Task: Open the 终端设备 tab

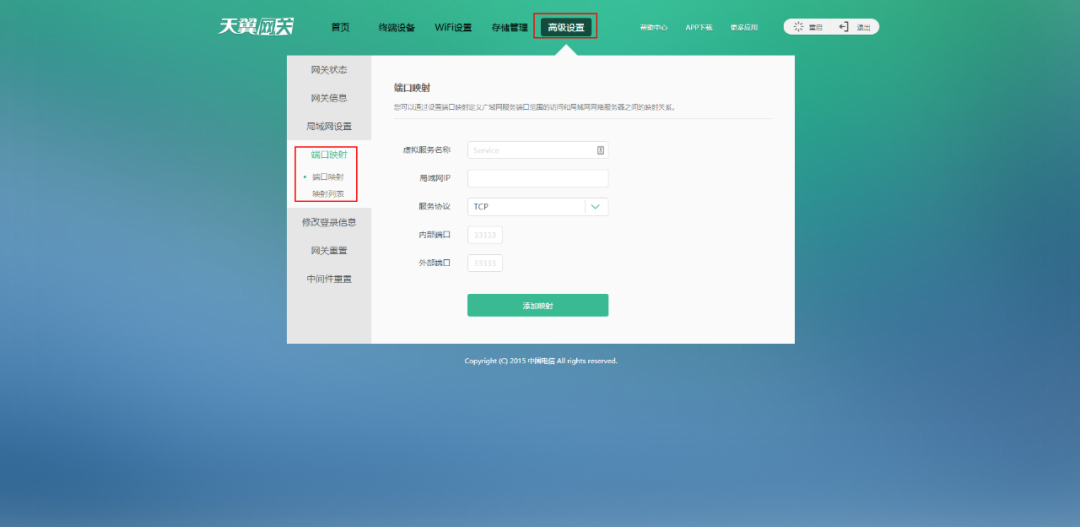Action: point(396,27)
